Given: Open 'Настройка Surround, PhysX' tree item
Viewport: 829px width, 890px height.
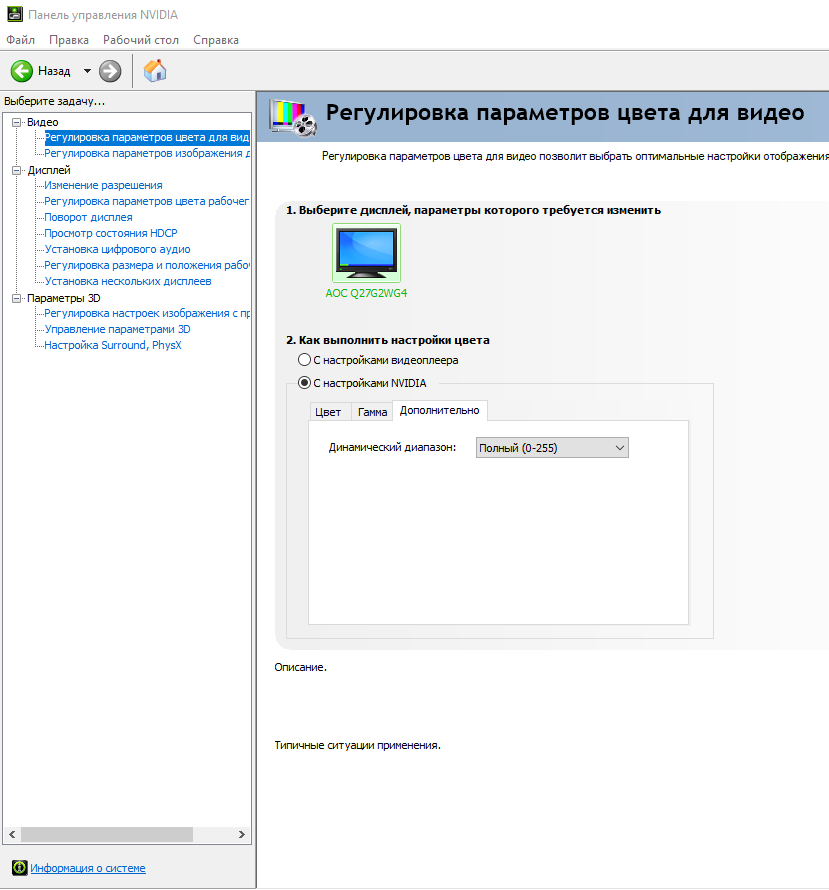Looking at the screenshot, I should (113, 345).
